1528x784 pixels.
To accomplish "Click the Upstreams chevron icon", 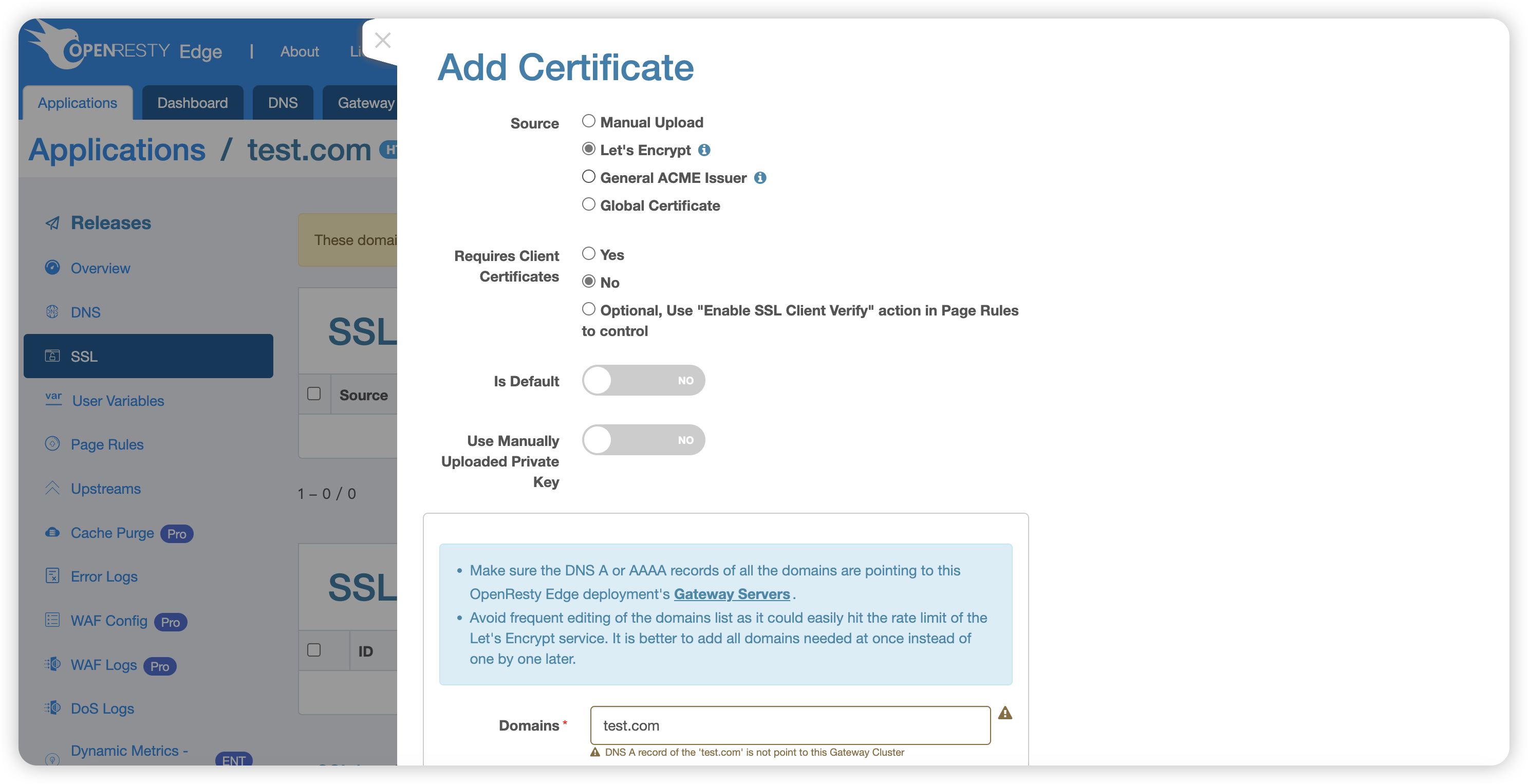I will point(53,488).
